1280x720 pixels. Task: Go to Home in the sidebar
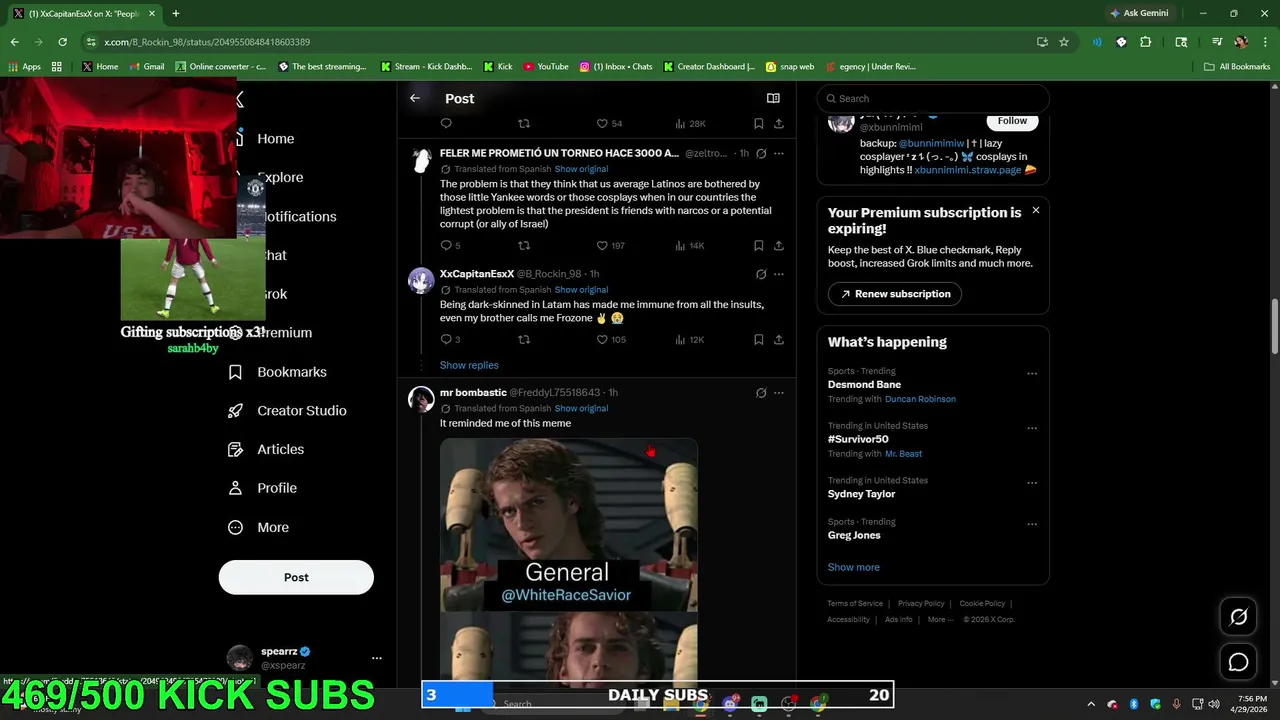pos(275,139)
